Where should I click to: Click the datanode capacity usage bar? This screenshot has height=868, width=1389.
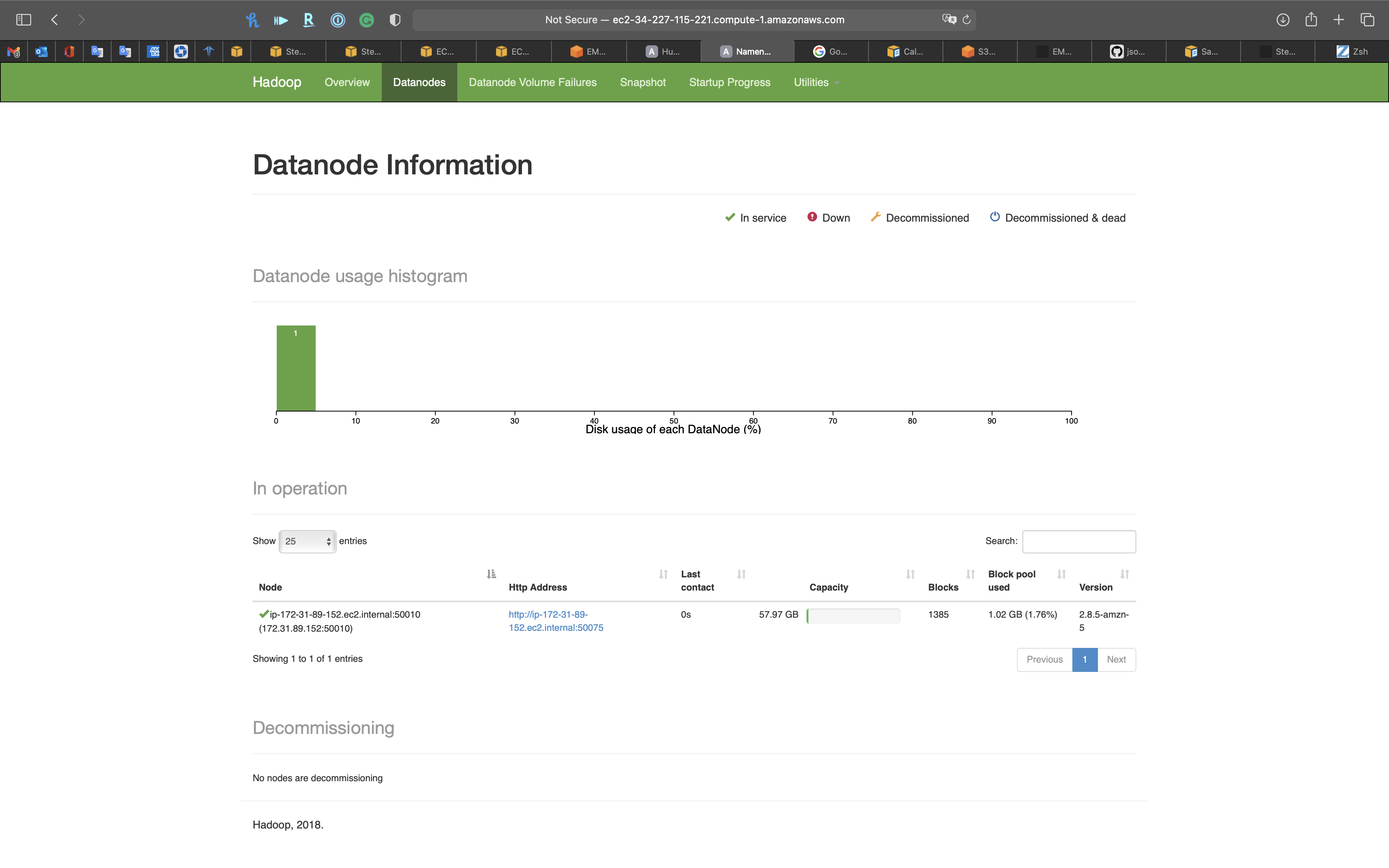[x=853, y=615]
